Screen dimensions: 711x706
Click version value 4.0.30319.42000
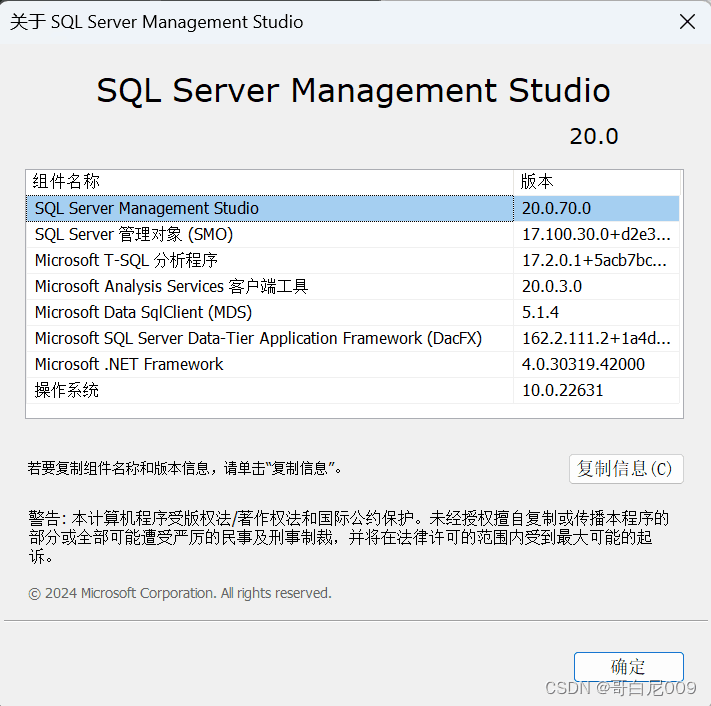point(583,364)
